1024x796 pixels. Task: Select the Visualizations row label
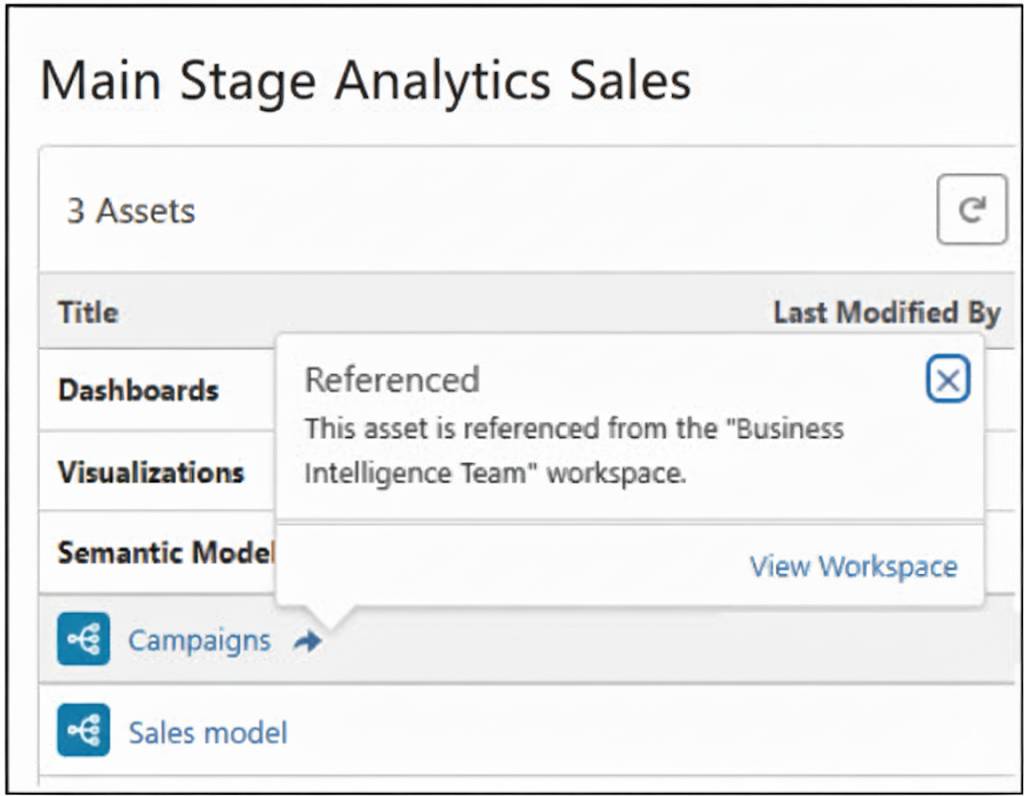150,472
